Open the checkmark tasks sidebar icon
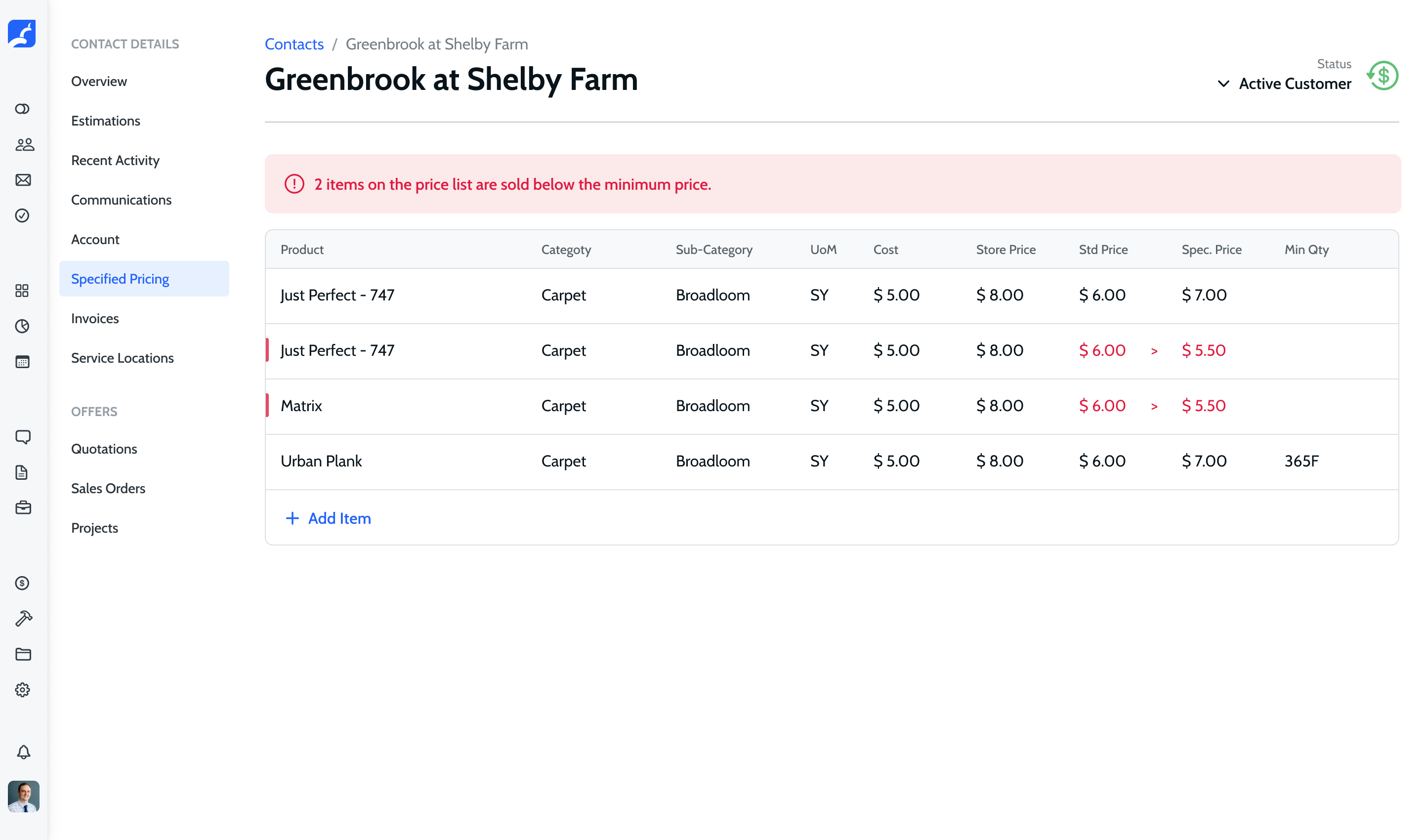Viewport: 1423px width, 840px height. pos(23,215)
